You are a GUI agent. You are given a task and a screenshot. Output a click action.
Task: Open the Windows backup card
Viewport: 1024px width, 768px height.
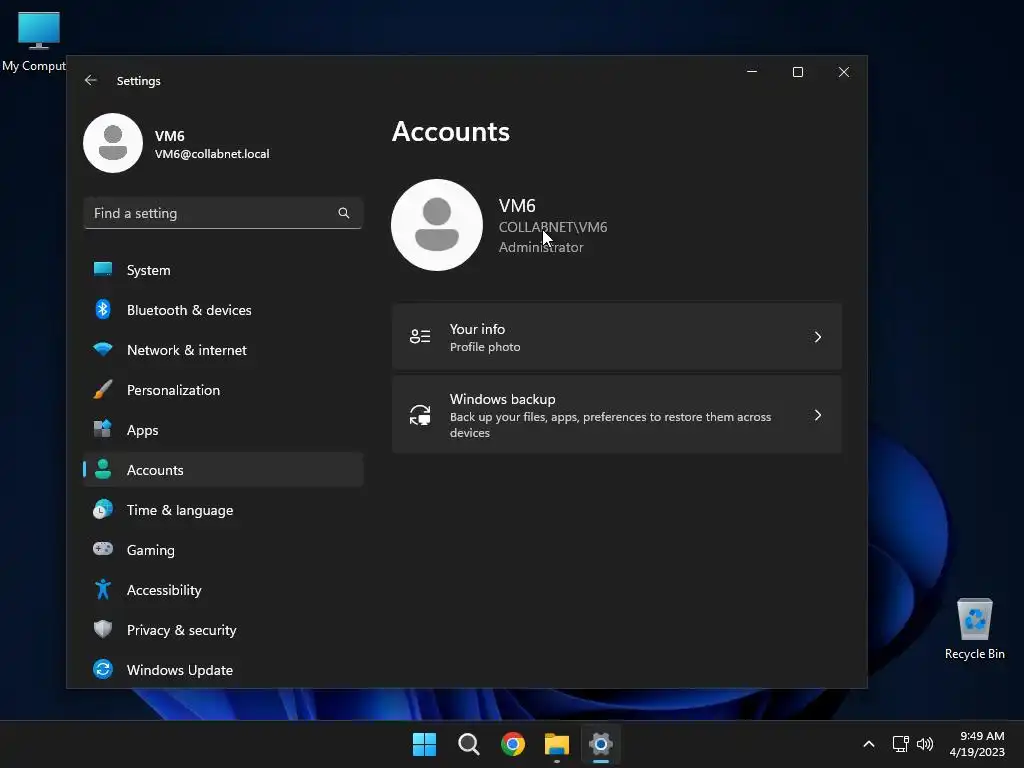point(616,415)
